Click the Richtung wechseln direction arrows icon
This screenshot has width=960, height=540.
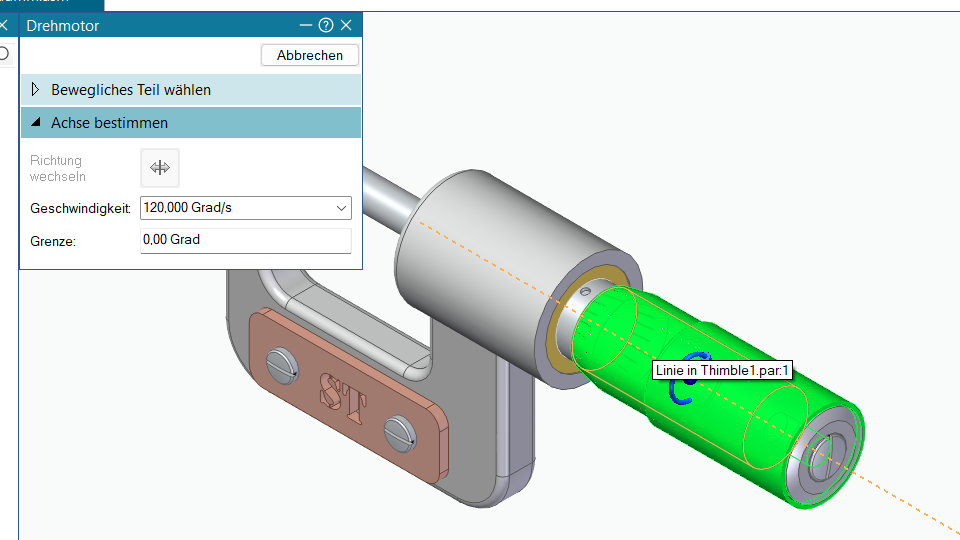tap(160, 168)
